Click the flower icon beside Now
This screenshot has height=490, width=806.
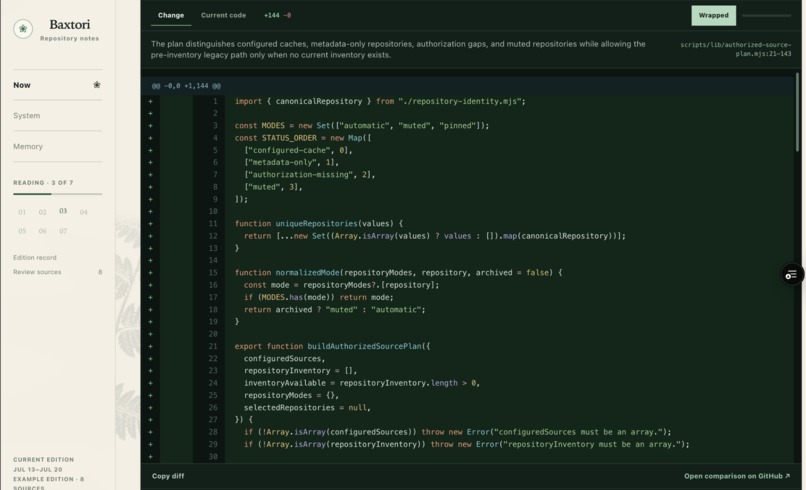(97, 85)
